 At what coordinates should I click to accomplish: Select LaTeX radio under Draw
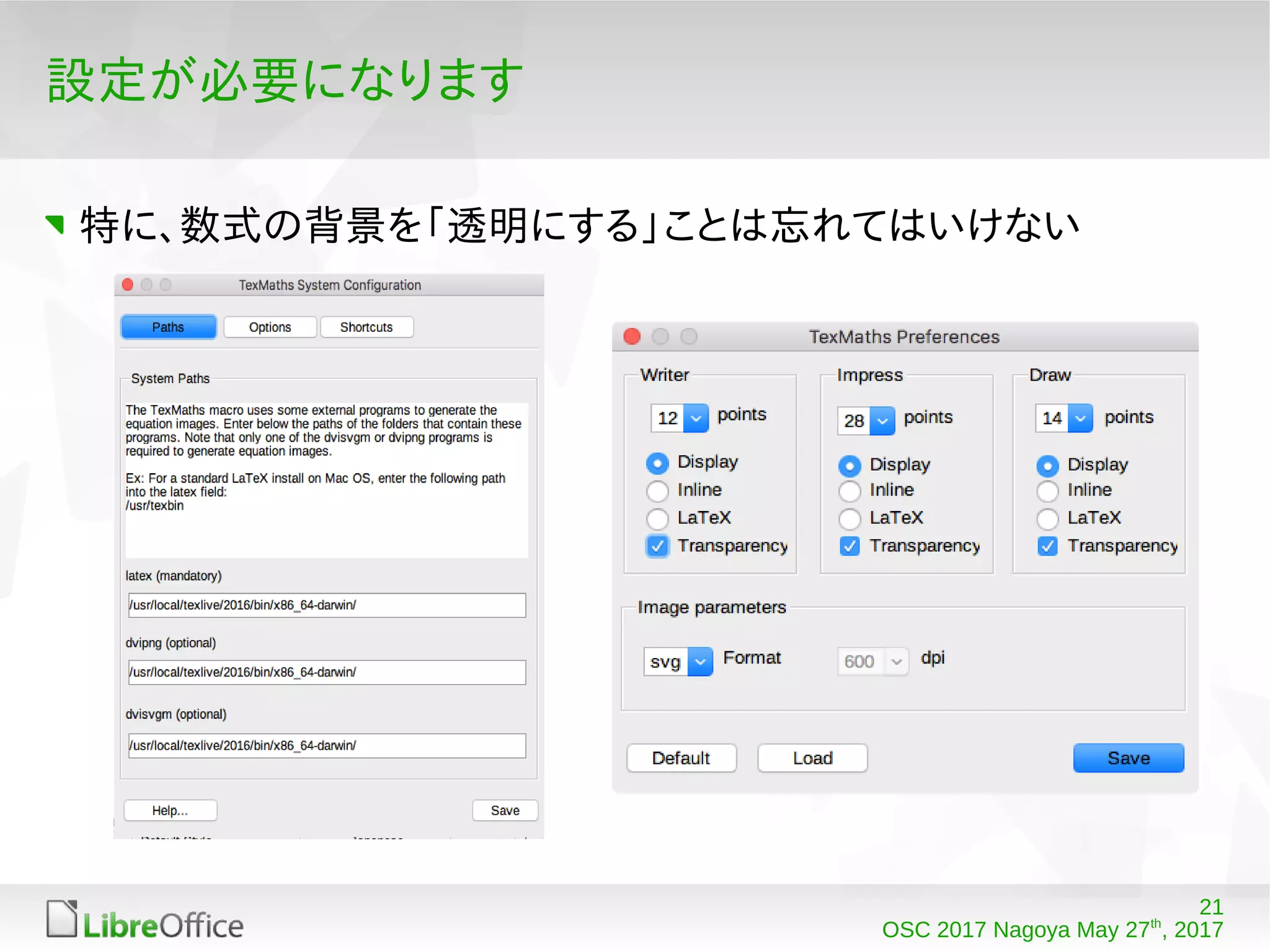point(1047,518)
